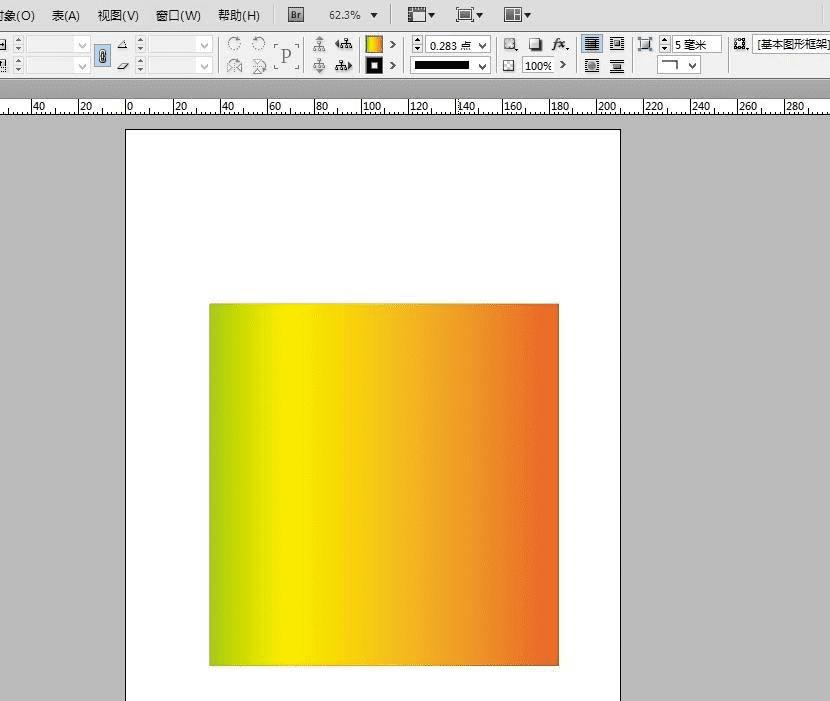Screen dimensions: 830x701
Task: Open the stroke type line dropdown
Action: pyautogui.click(x=483, y=66)
